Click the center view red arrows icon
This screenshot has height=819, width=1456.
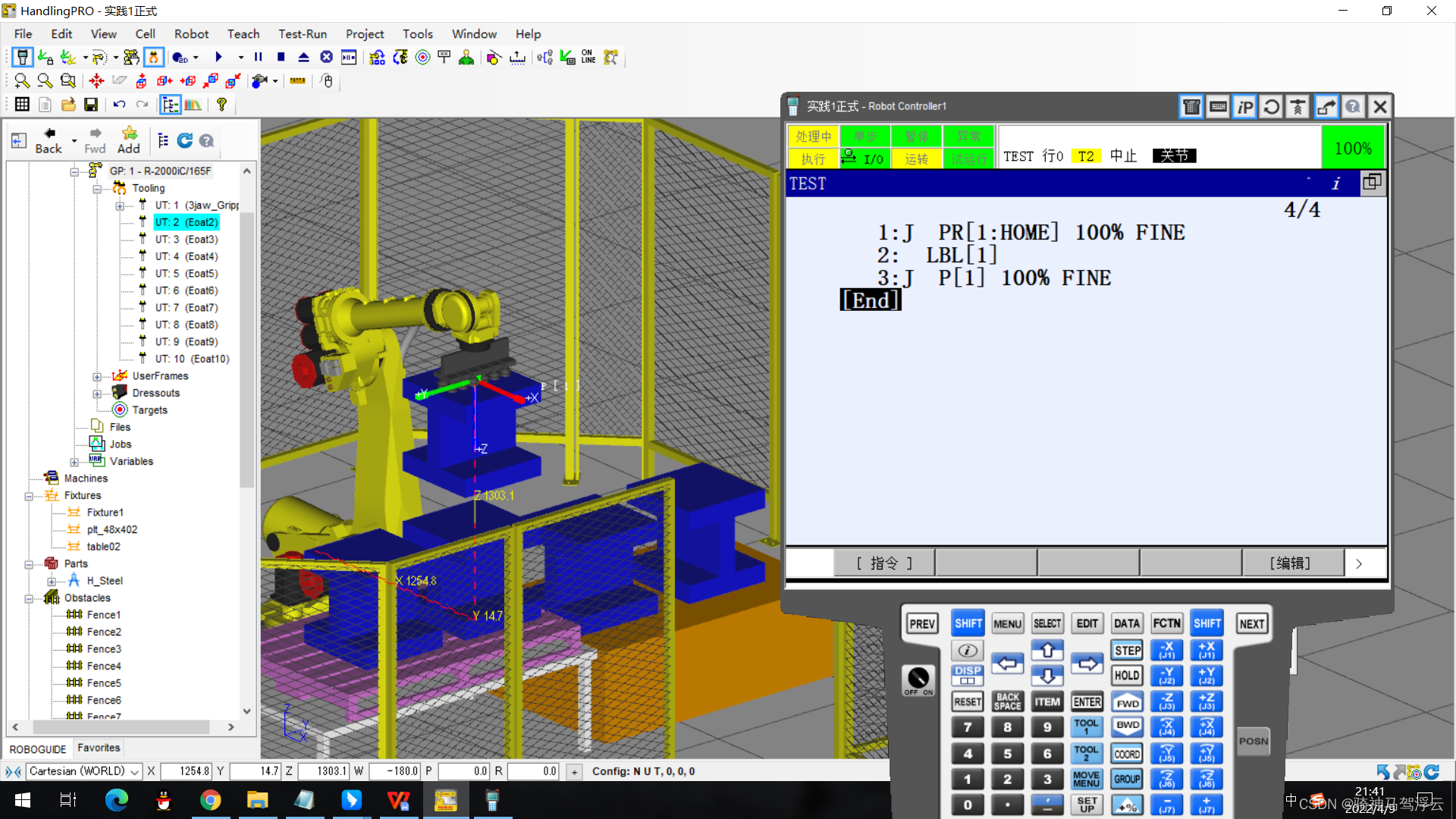click(96, 81)
